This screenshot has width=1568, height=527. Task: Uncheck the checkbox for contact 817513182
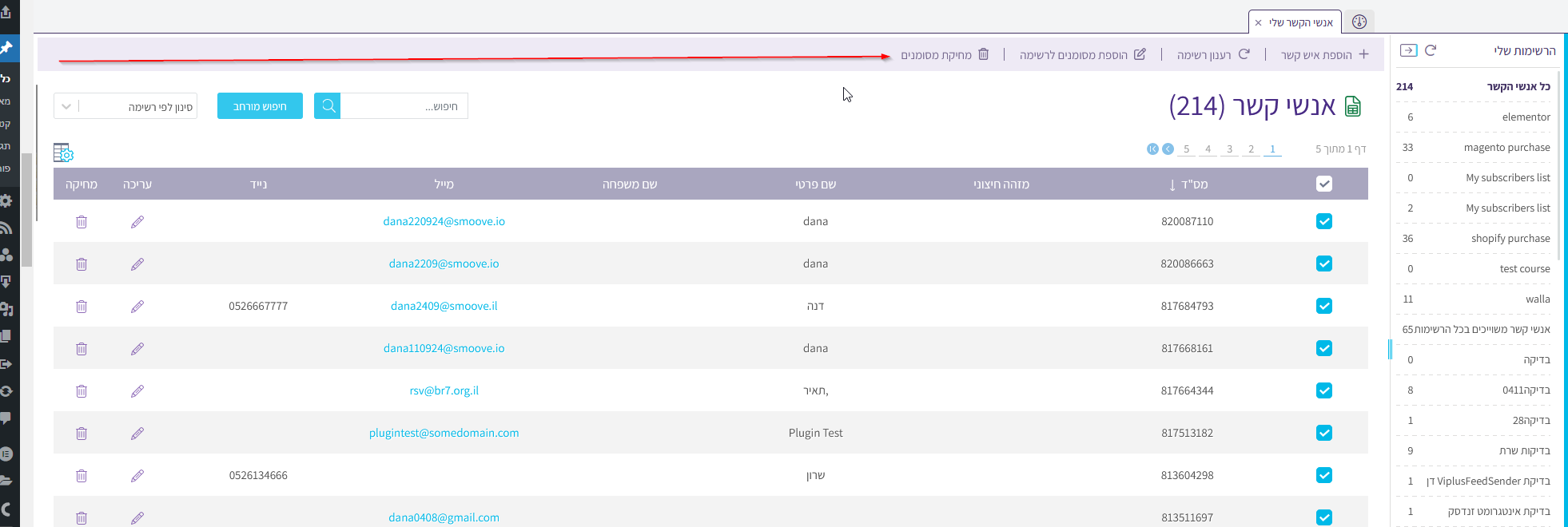1323,434
